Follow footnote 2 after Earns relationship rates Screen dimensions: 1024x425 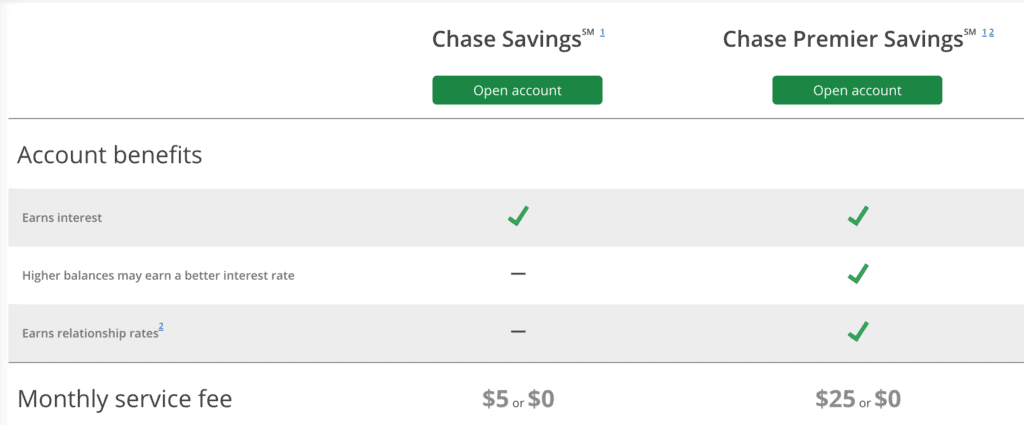click(161, 328)
